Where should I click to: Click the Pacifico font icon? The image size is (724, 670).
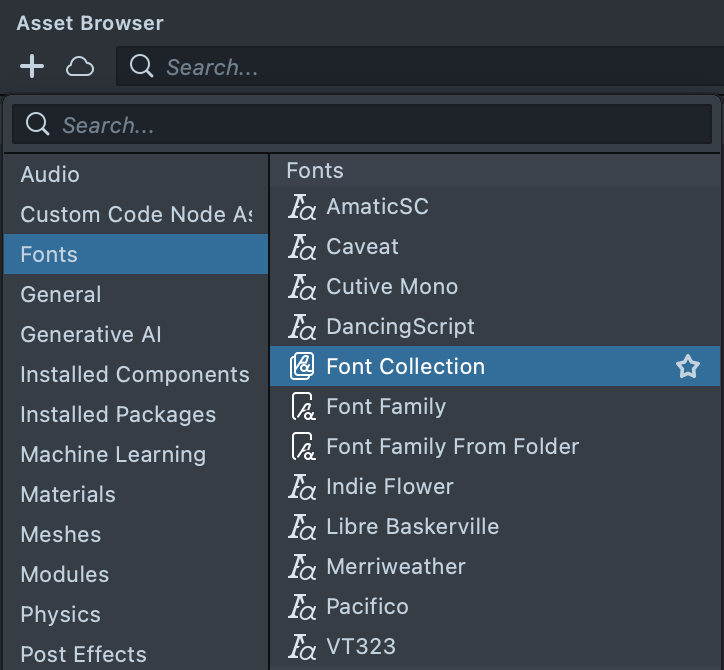point(302,607)
